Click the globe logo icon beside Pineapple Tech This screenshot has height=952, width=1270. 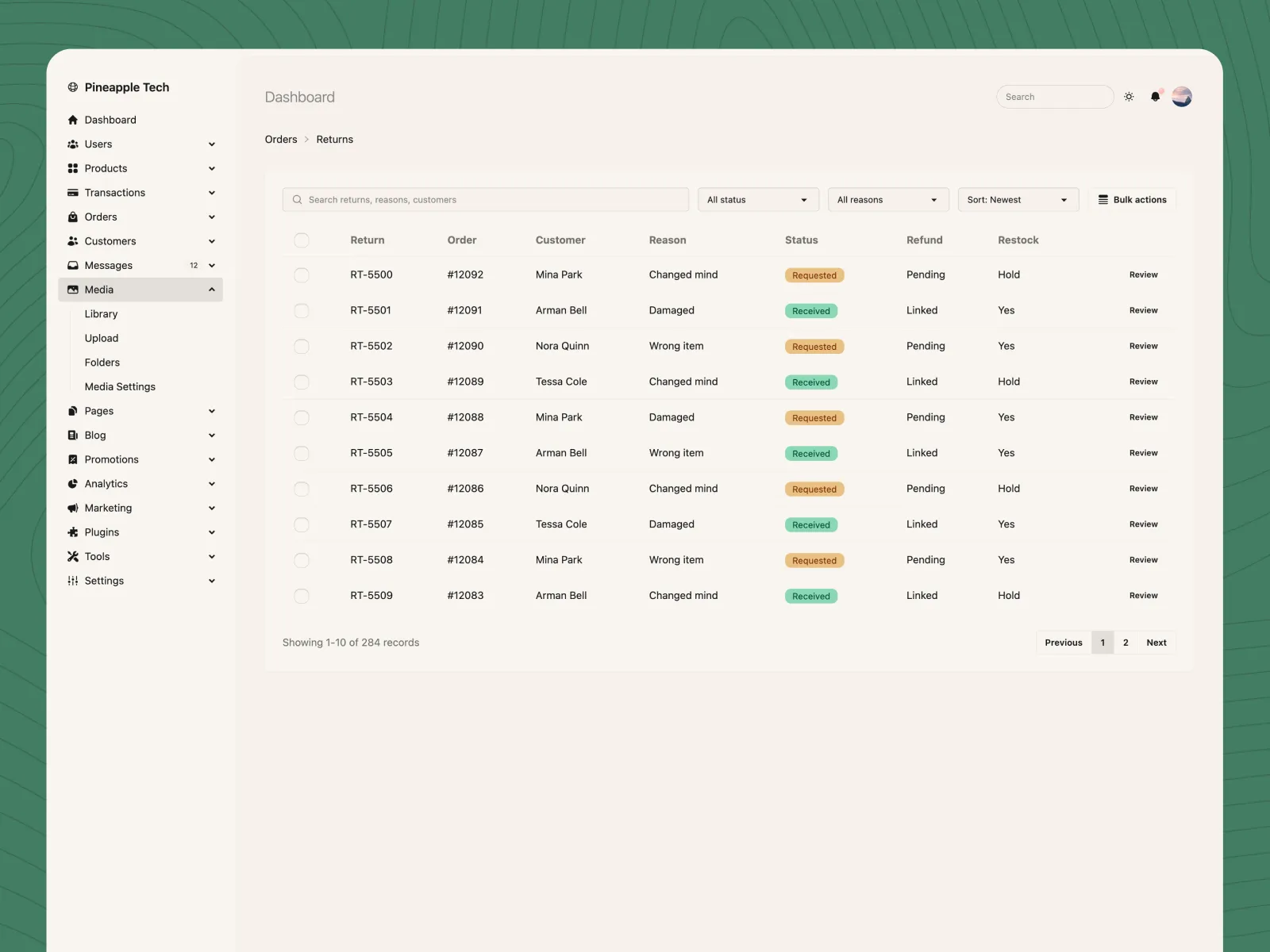[73, 87]
